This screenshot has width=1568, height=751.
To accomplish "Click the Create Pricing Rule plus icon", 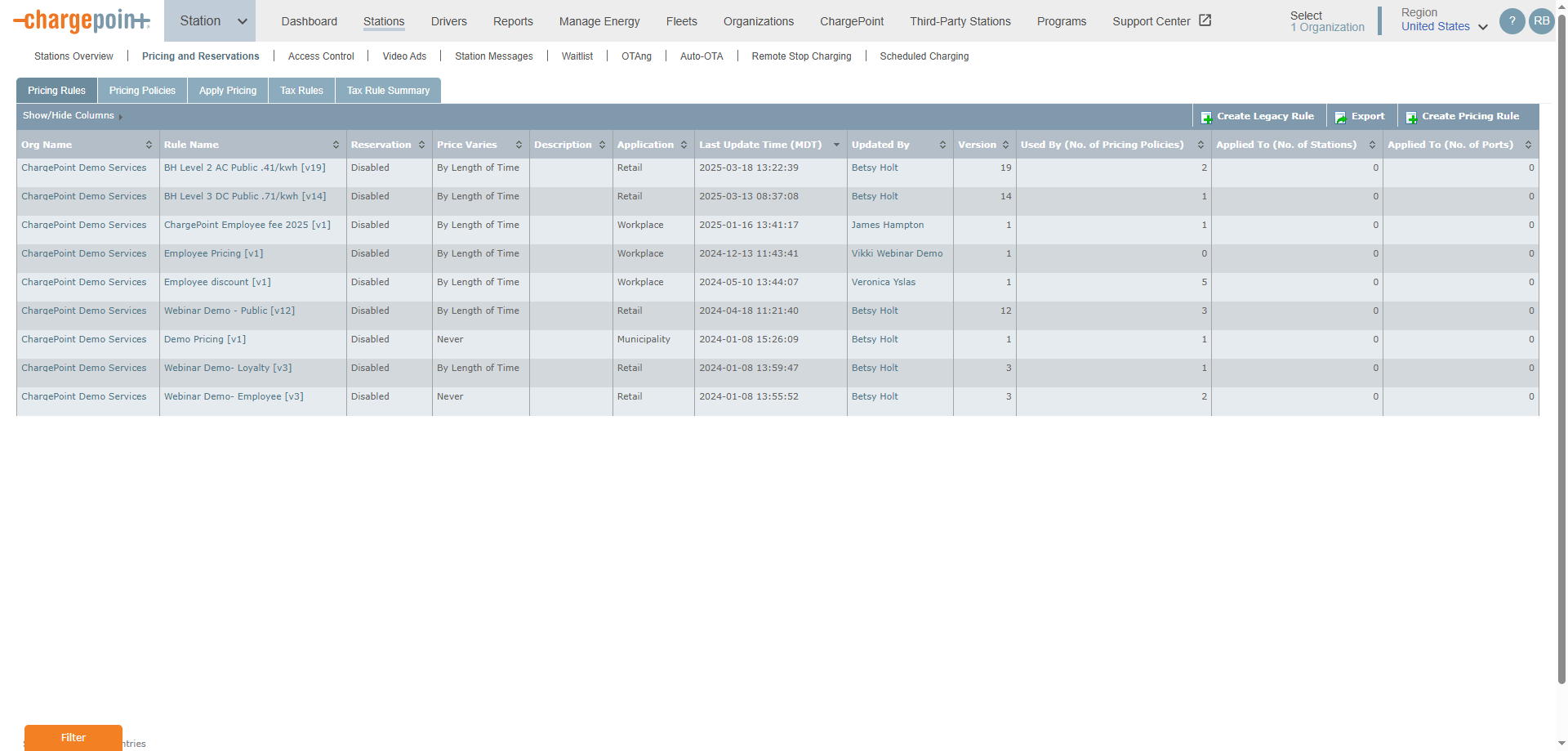I will click(1411, 118).
